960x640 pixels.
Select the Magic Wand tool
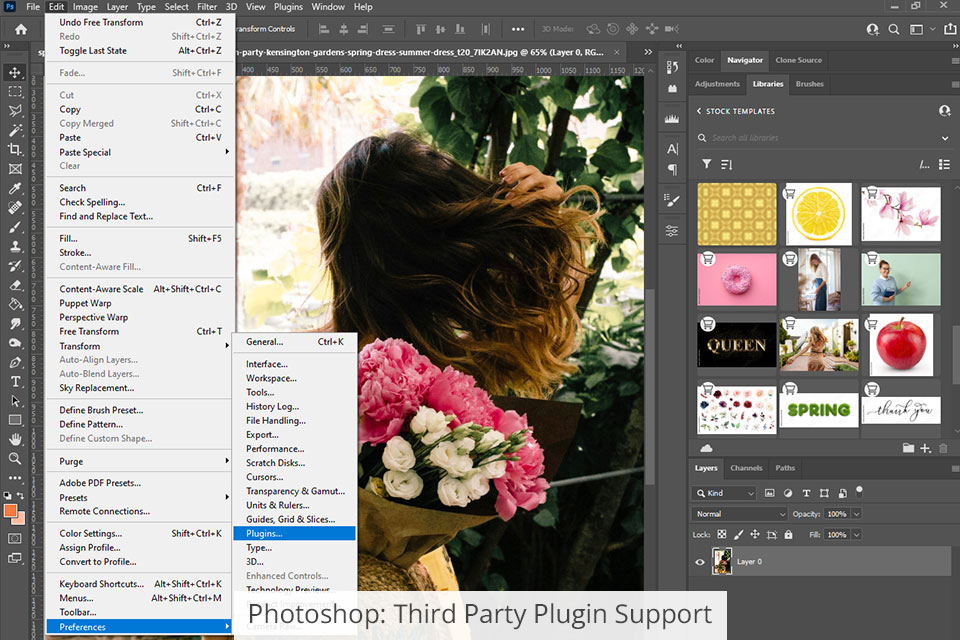[15, 130]
